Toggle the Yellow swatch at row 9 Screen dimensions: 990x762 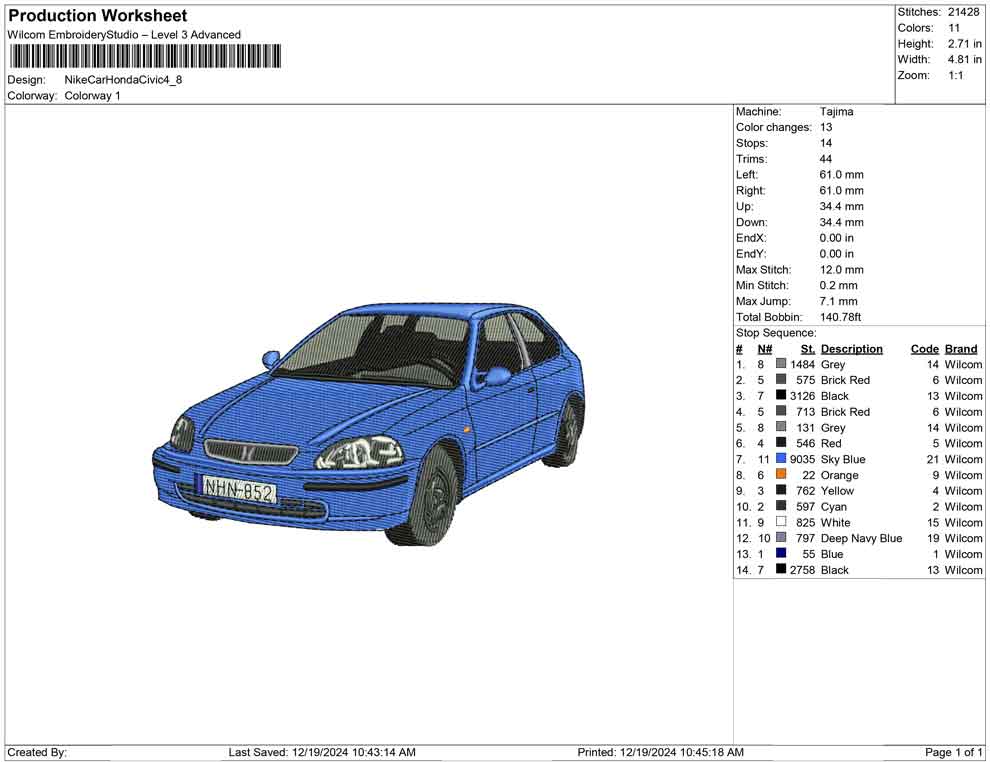778,490
